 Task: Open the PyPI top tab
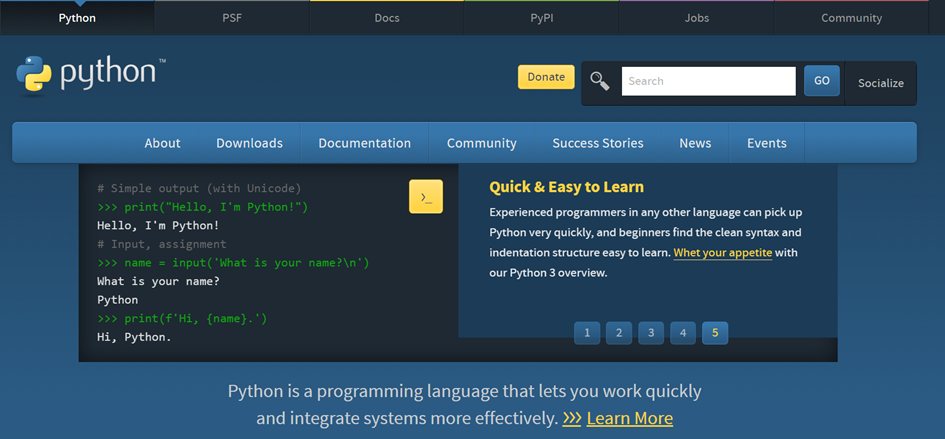(542, 18)
